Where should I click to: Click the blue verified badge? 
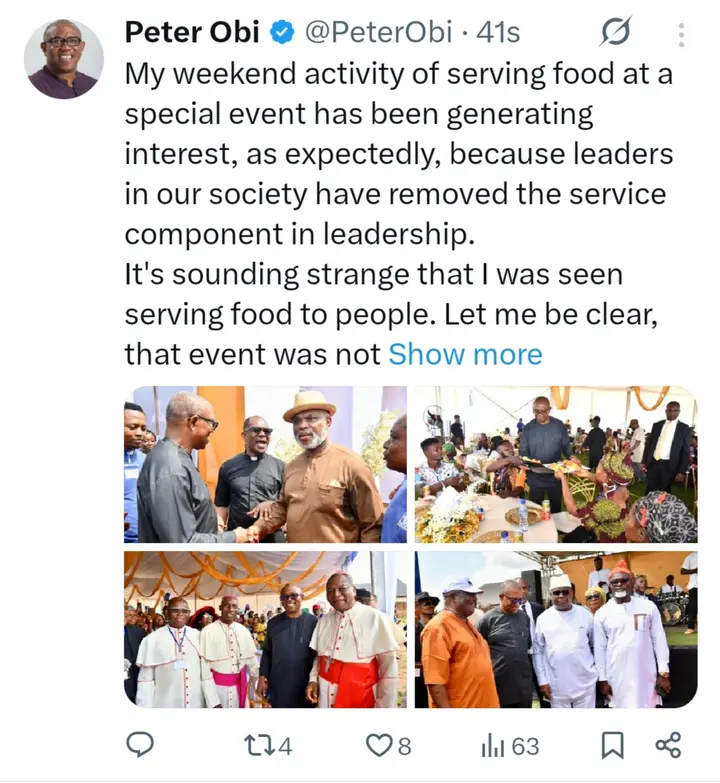(283, 34)
